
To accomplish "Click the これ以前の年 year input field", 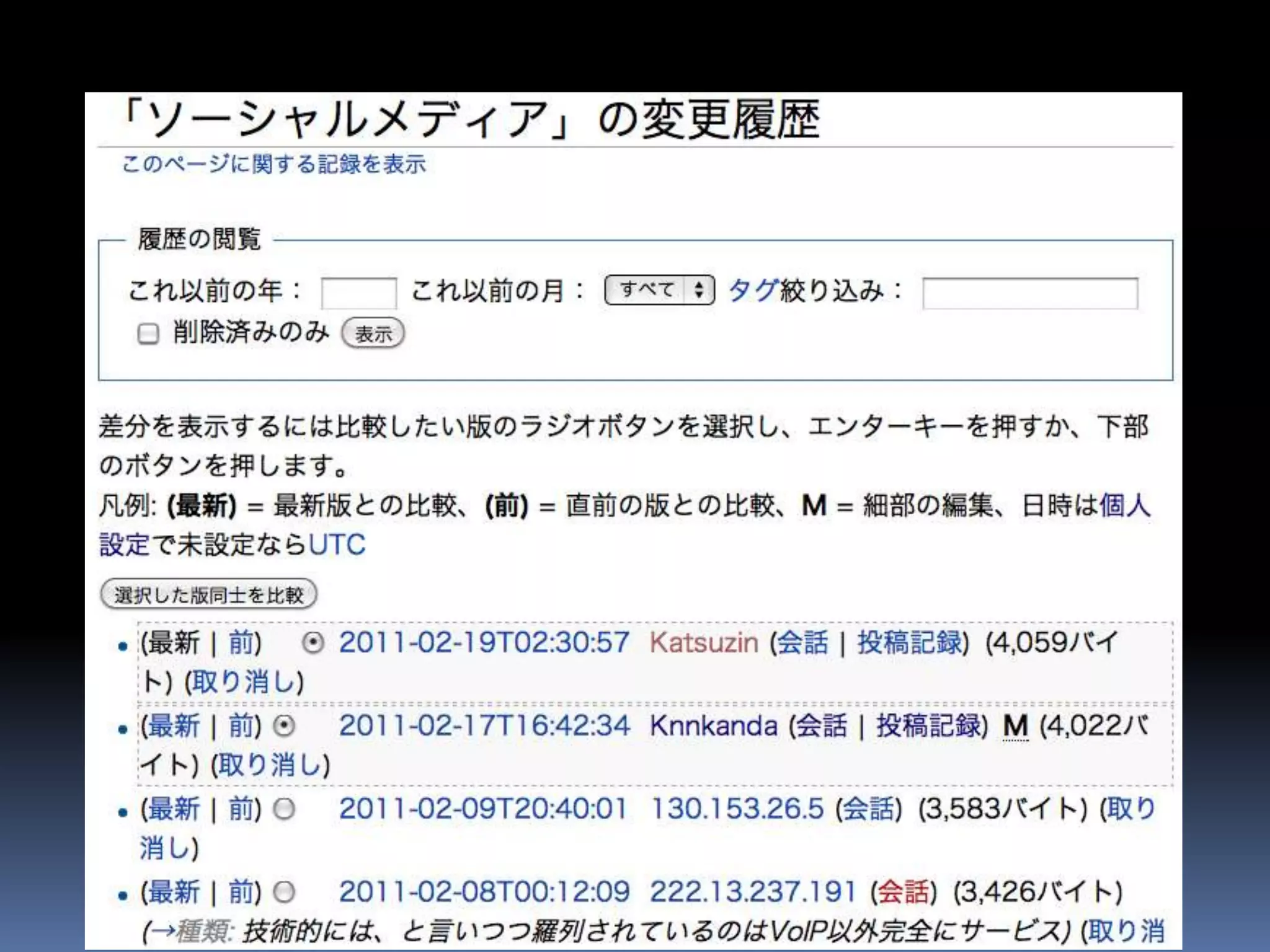I will click(358, 293).
